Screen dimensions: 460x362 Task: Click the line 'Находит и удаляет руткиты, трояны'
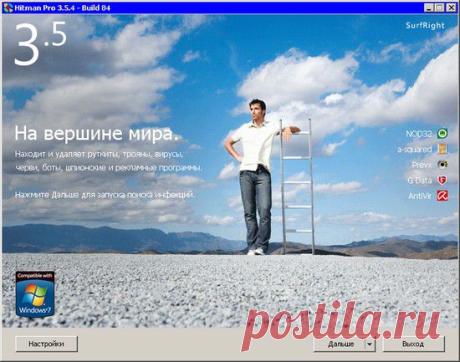[x=99, y=154]
